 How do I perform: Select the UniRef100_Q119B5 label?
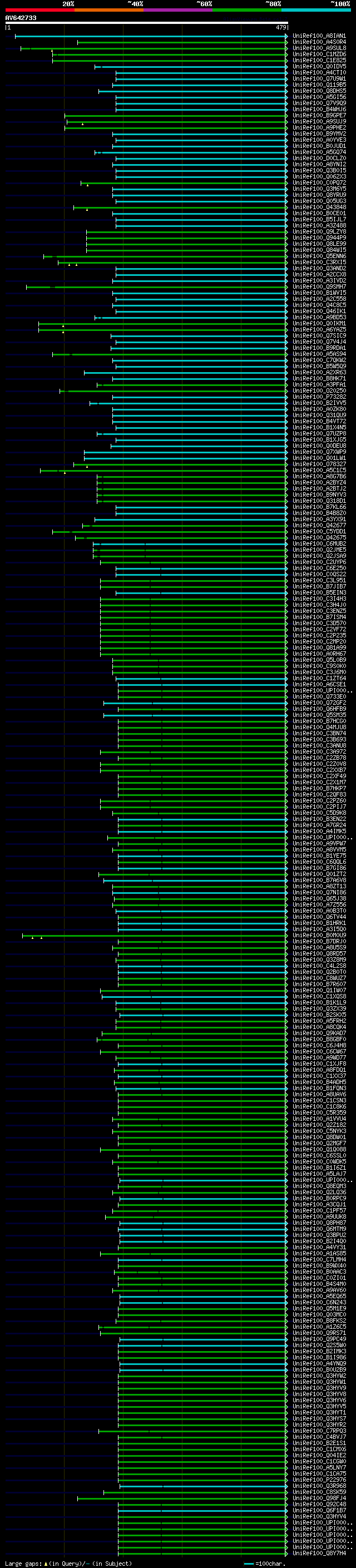coord(319,85)
